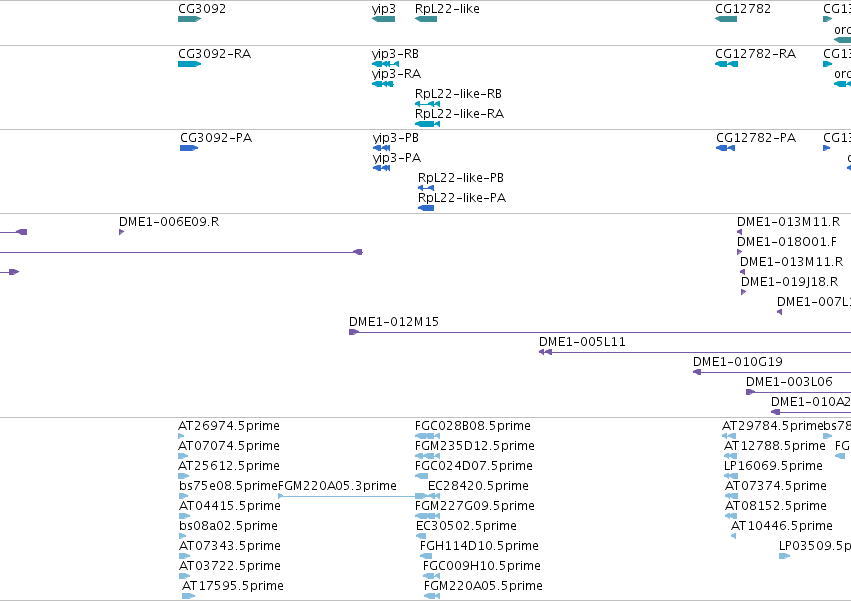Click the DME1-010G19 clone label
Image resolution: width=851 pixels, height=601 pixels.
[738, 362]
